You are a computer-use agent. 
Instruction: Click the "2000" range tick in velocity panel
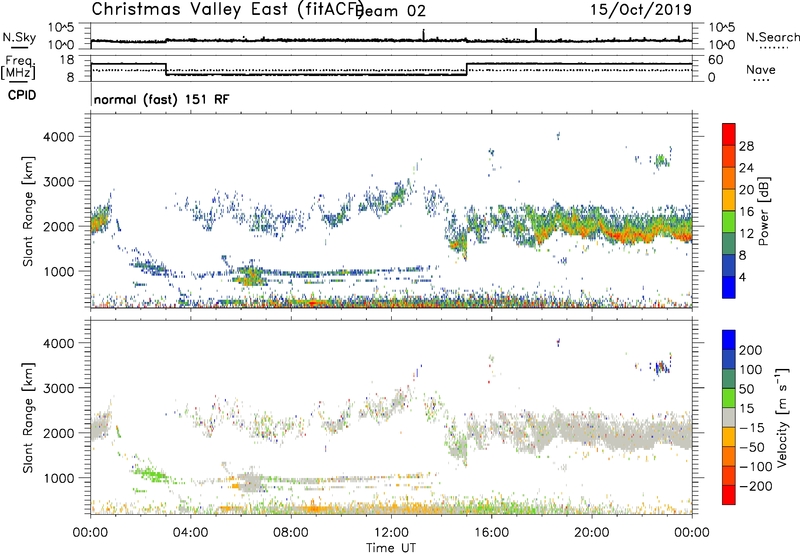click(x=59, y=433)
